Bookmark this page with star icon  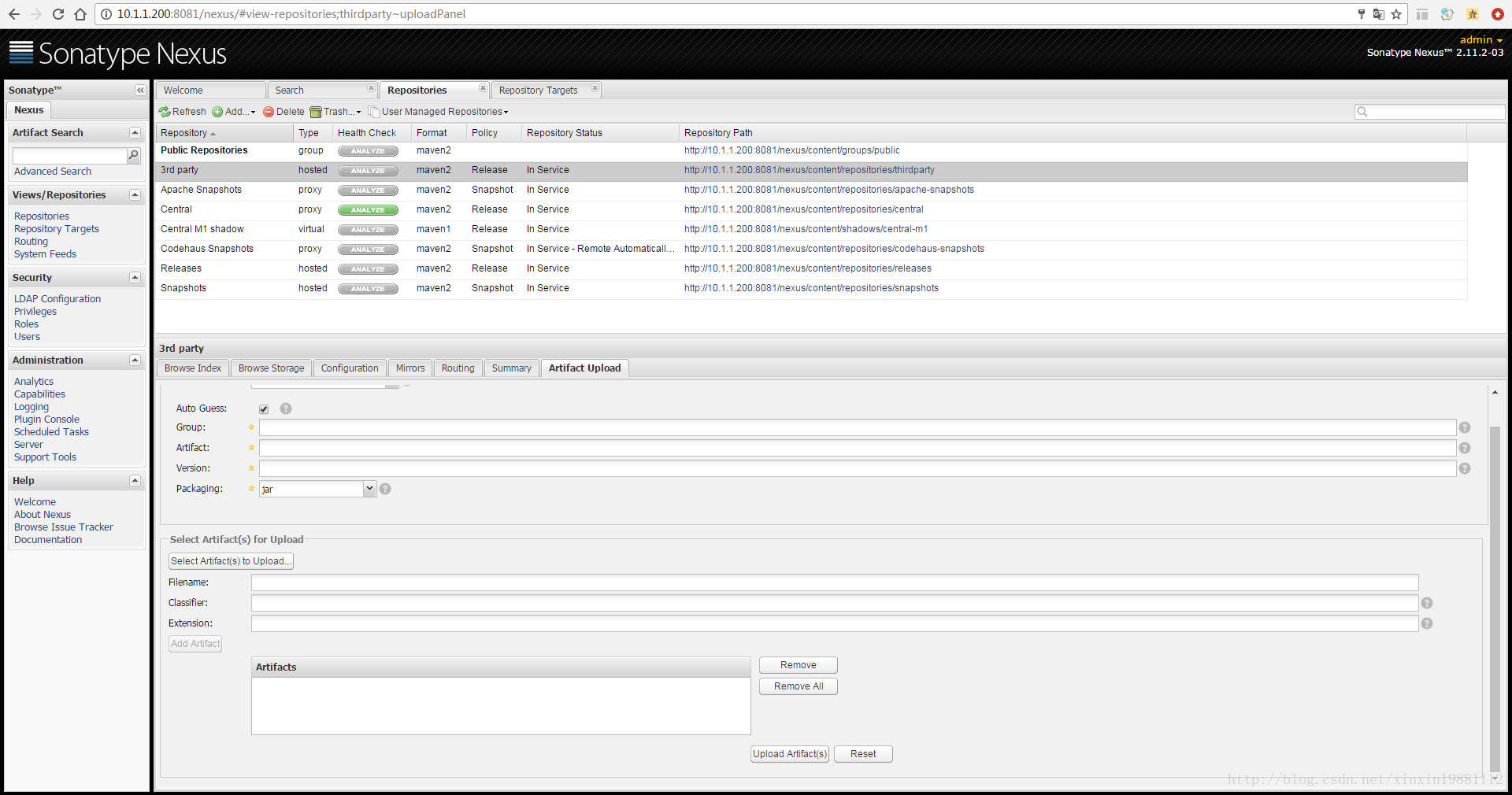[x=1396, y=14]
